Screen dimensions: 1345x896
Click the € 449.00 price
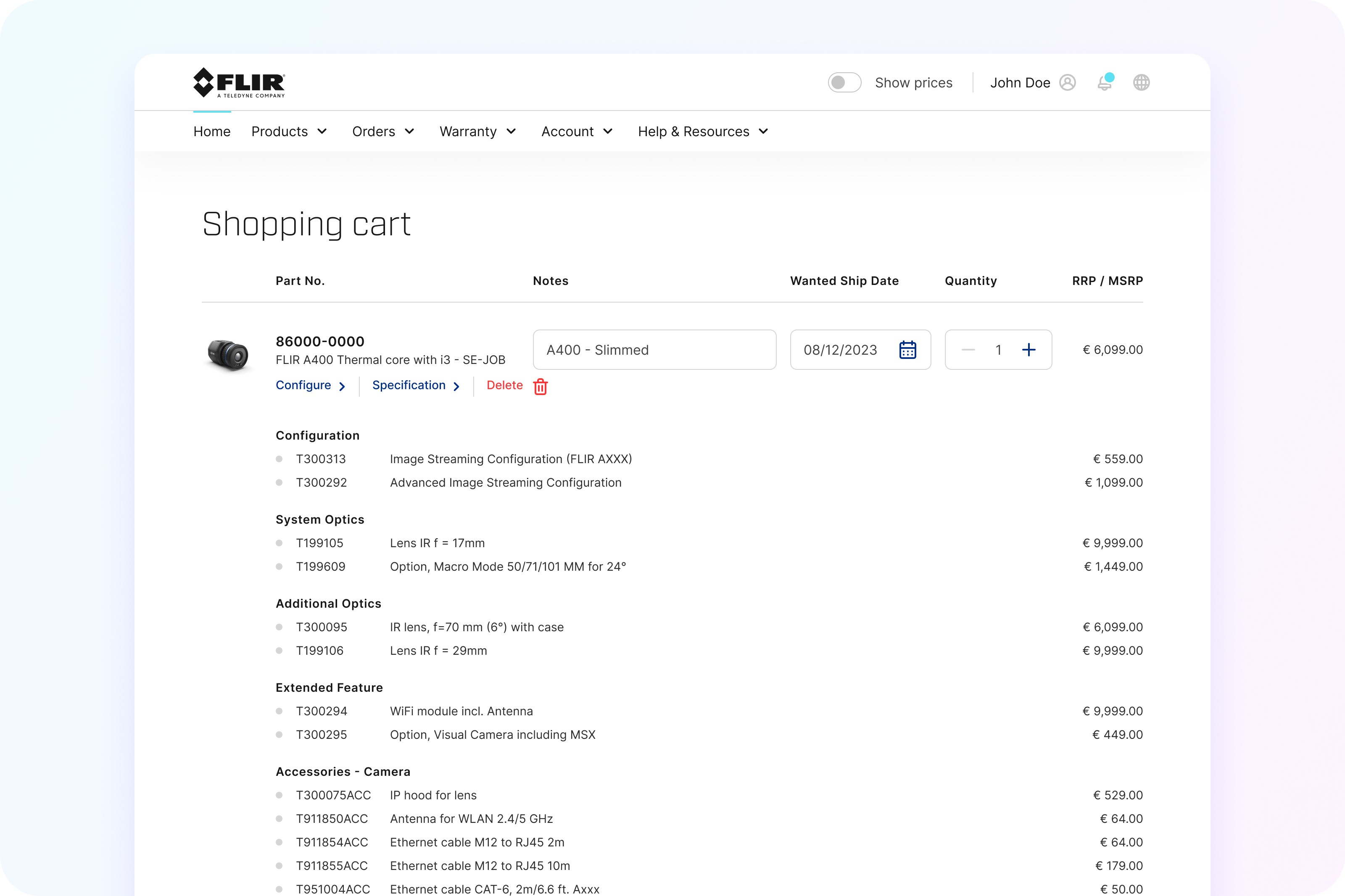[1118, 734]
